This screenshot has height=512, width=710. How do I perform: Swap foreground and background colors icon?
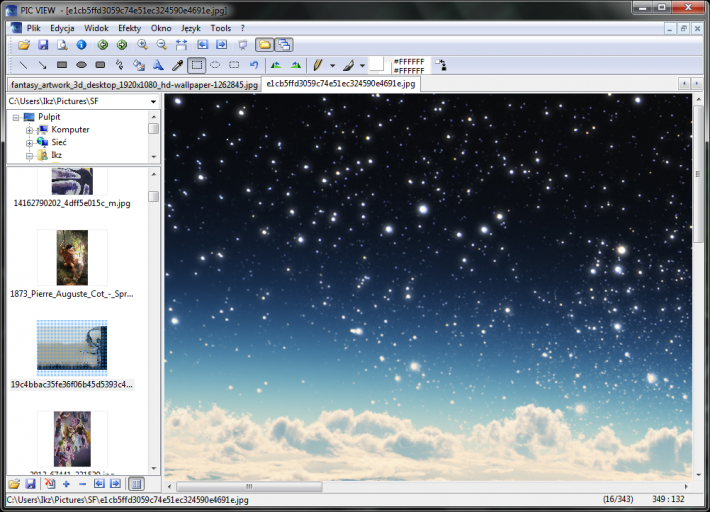441,65
